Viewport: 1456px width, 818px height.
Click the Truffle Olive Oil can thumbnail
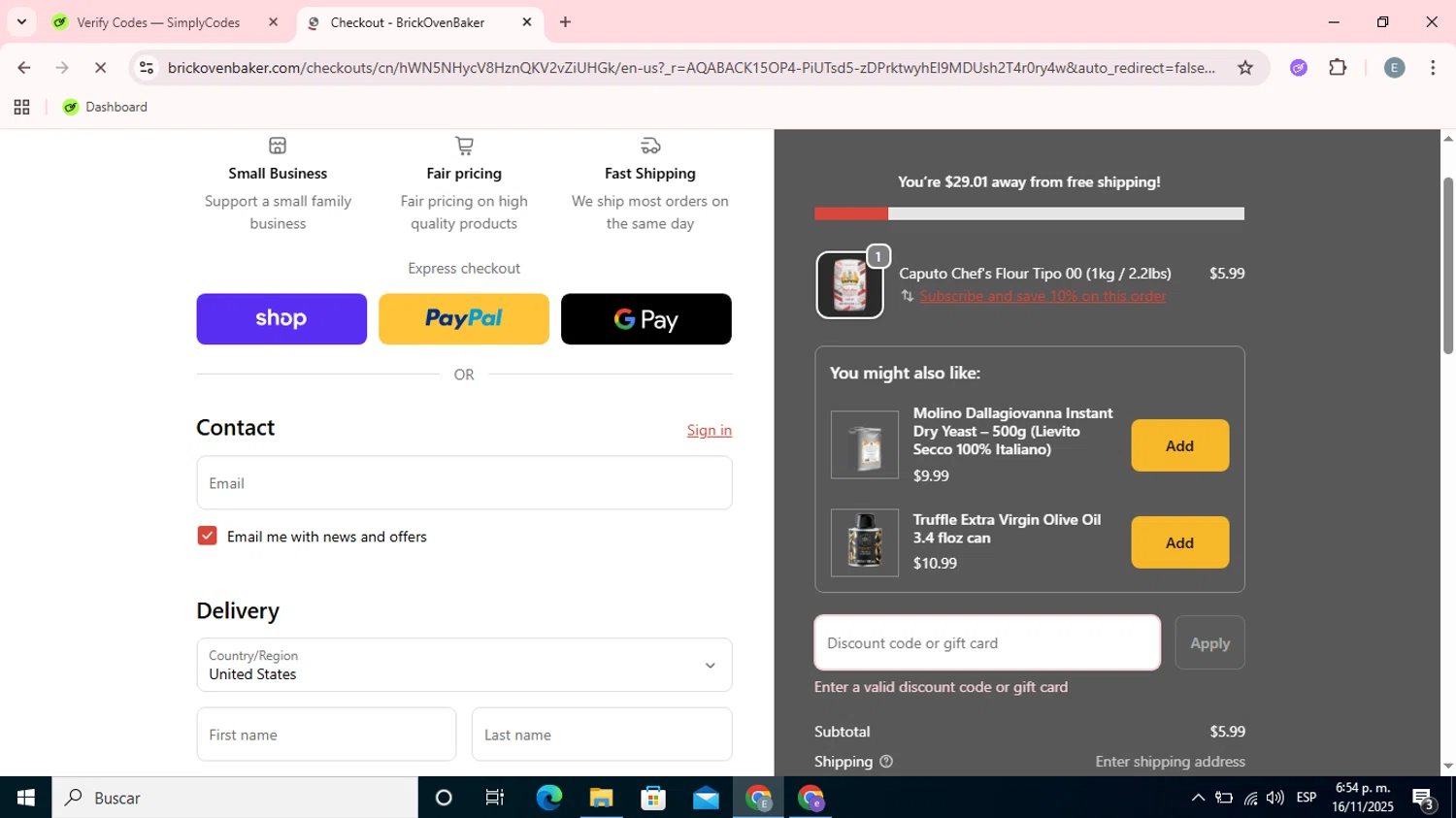[x=864, y=542]
